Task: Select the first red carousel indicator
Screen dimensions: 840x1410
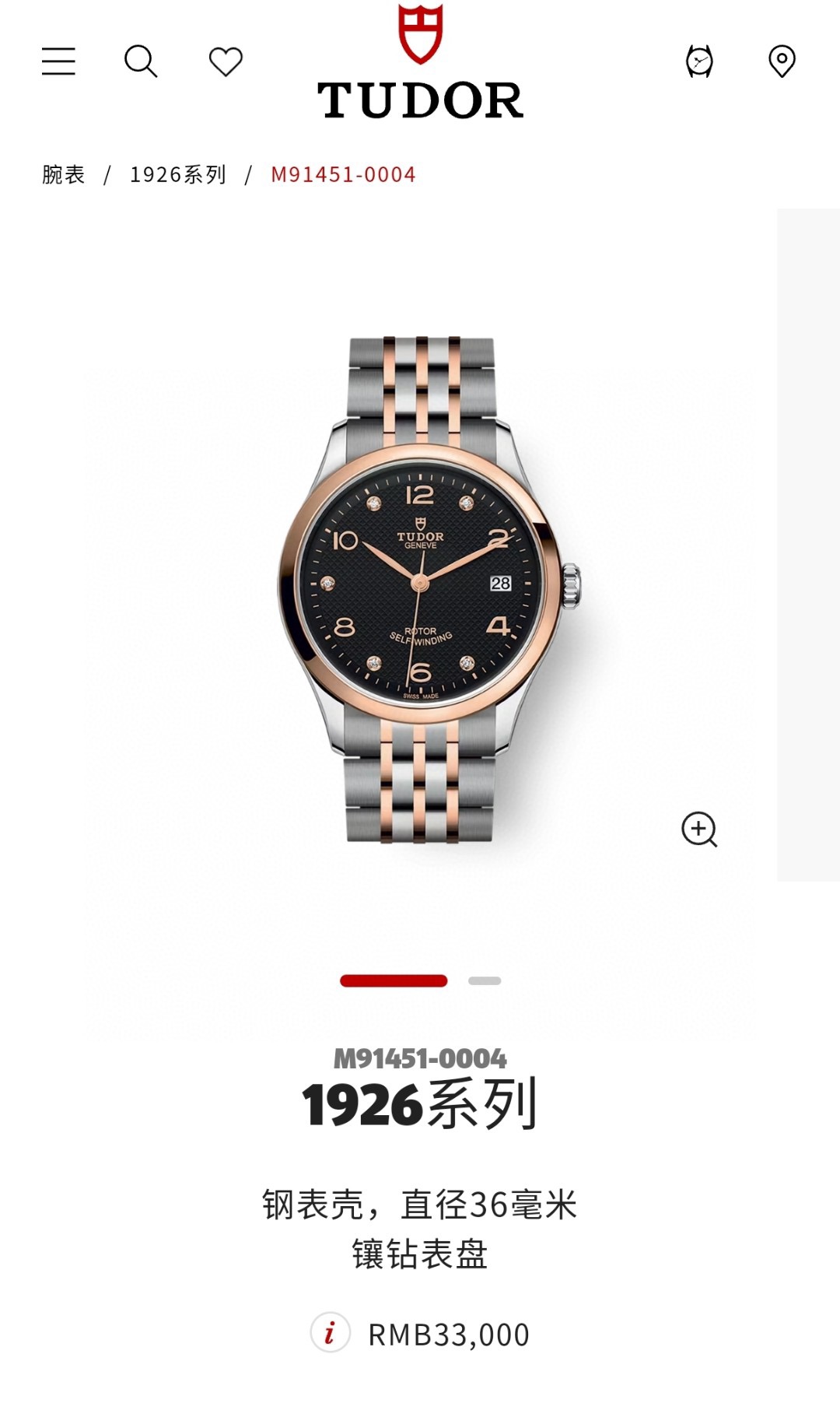Action: coord(394,980)
